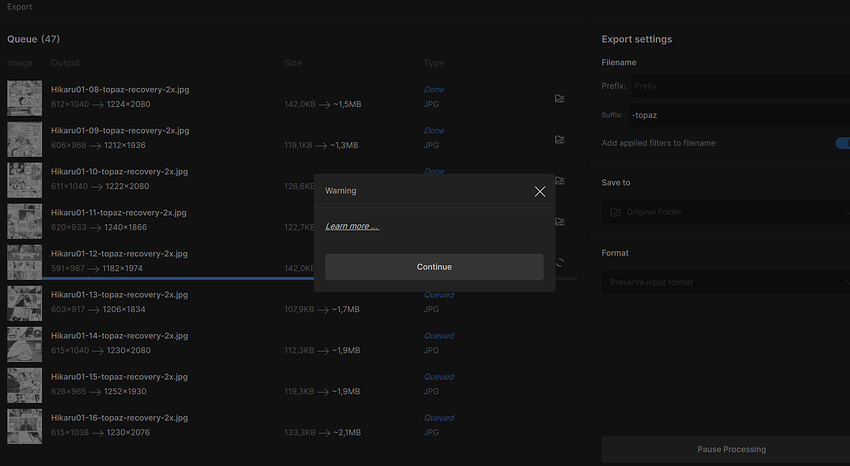Follow the Learn more link
The image size is (850, 466).
[352, 226]
